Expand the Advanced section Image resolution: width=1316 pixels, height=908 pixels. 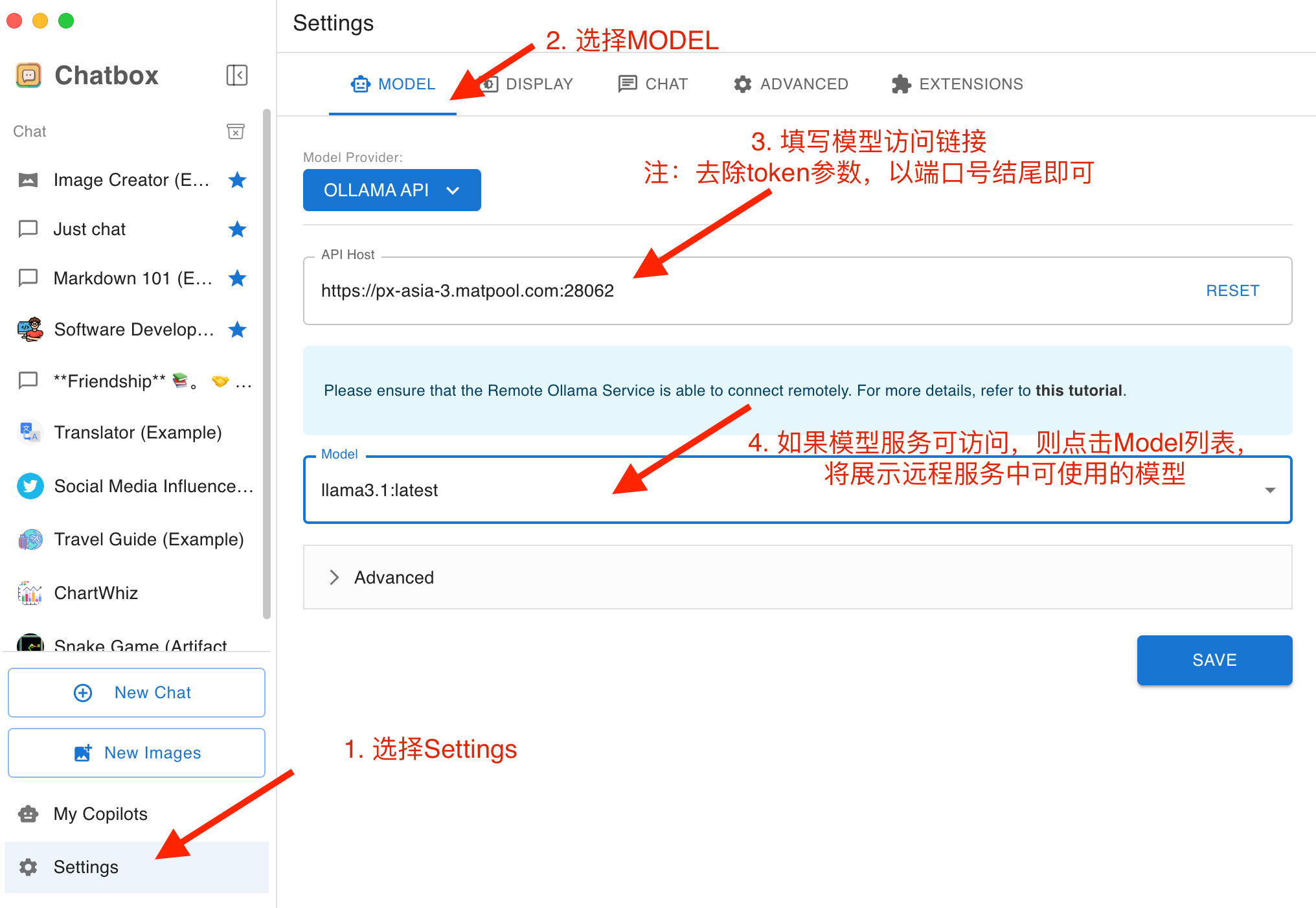click(797, 577)
